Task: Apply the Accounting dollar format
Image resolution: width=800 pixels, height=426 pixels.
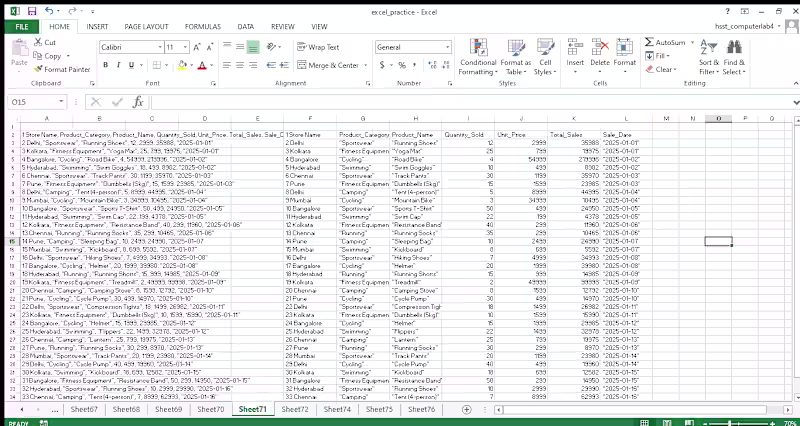Action: (382, 65)
